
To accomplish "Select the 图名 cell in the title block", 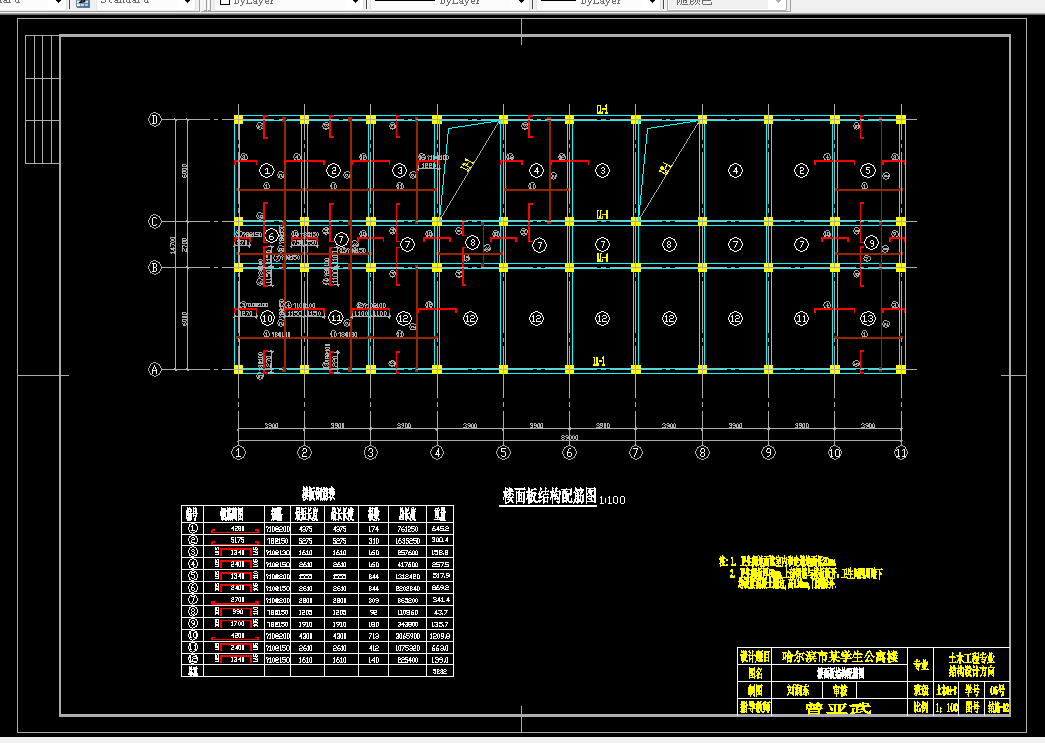I will click(x=755, y=673).
